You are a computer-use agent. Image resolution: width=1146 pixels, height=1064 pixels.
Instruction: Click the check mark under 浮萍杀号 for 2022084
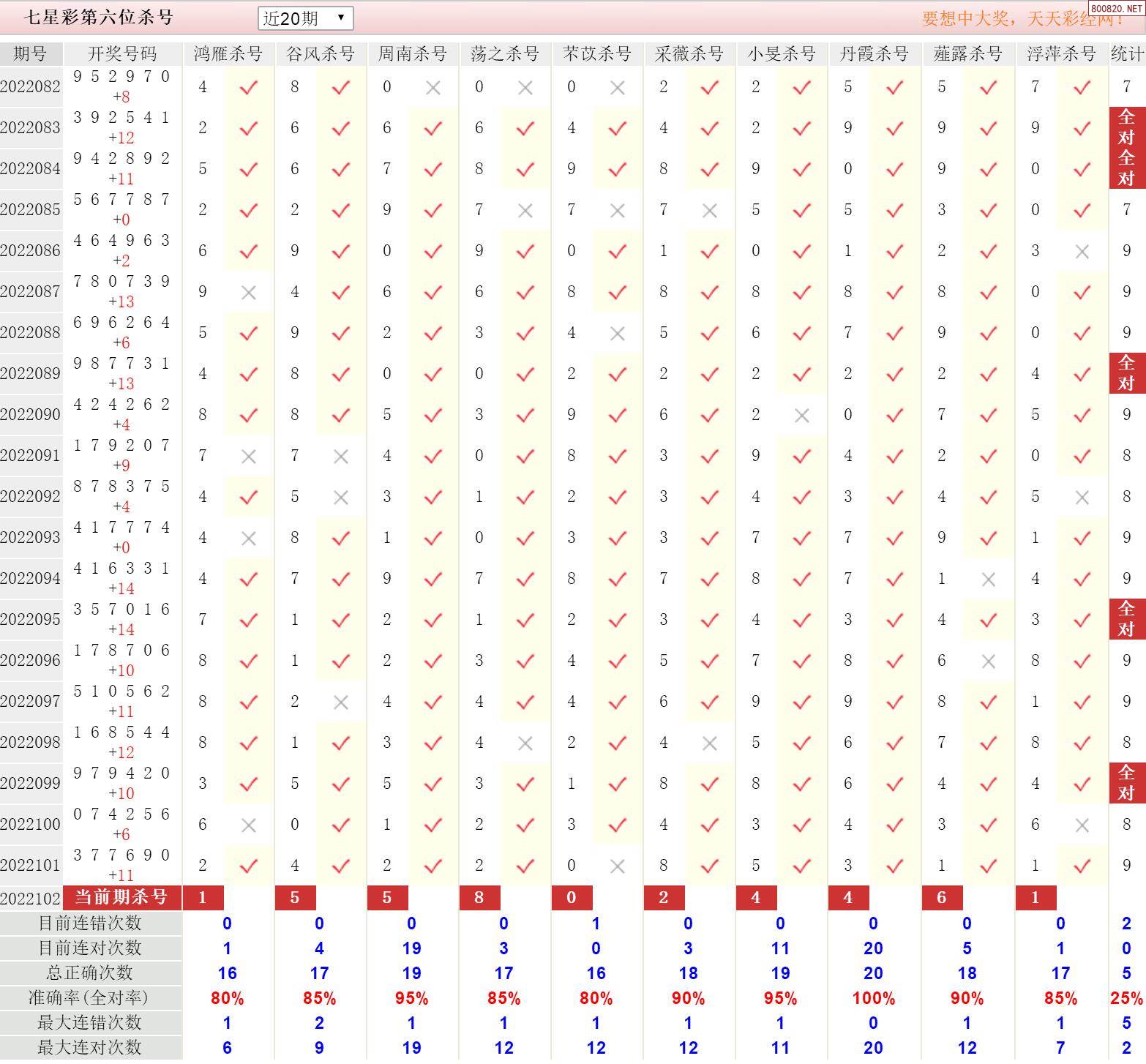pyautogui.click(x=1082, y=170)
